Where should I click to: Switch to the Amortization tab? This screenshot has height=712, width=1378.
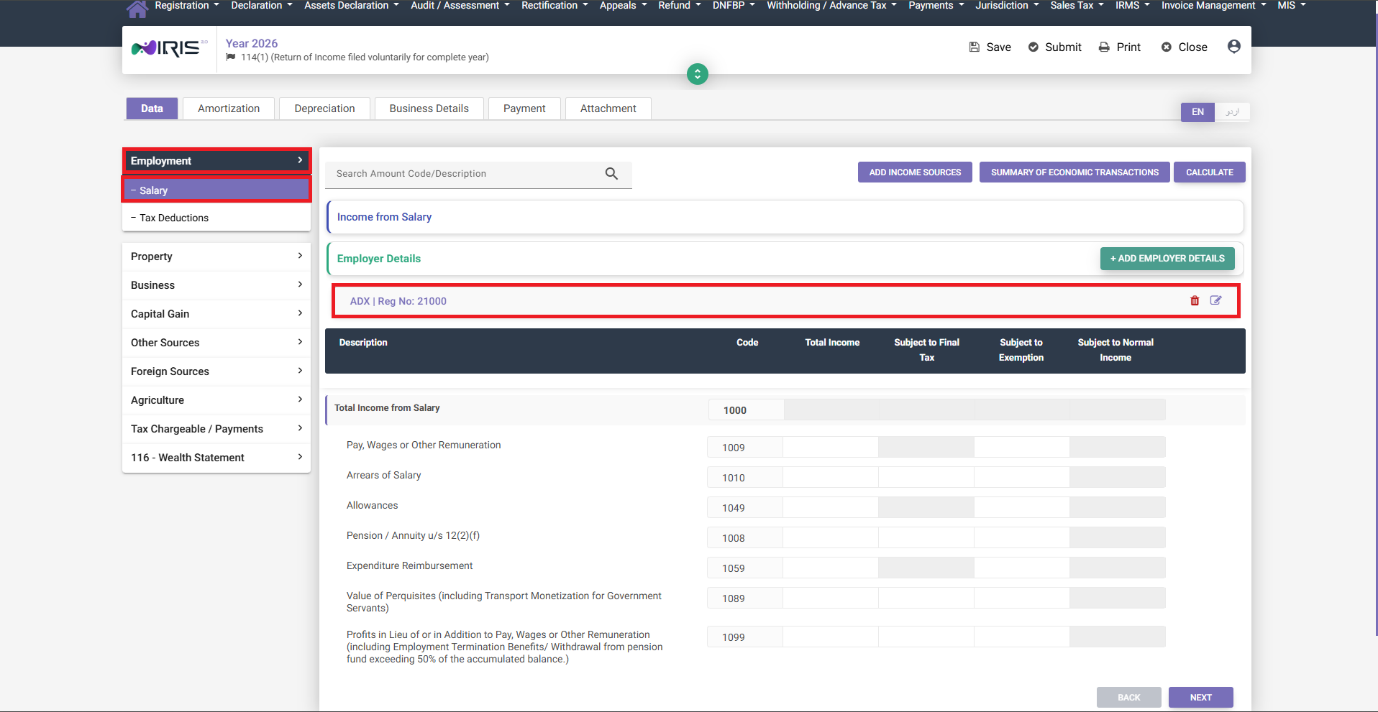[x=229, y=108]
